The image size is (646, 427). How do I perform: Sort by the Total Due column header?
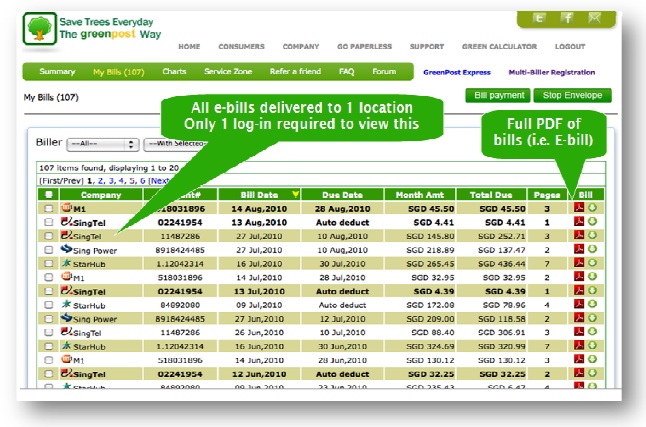click(x=491, y=195)
